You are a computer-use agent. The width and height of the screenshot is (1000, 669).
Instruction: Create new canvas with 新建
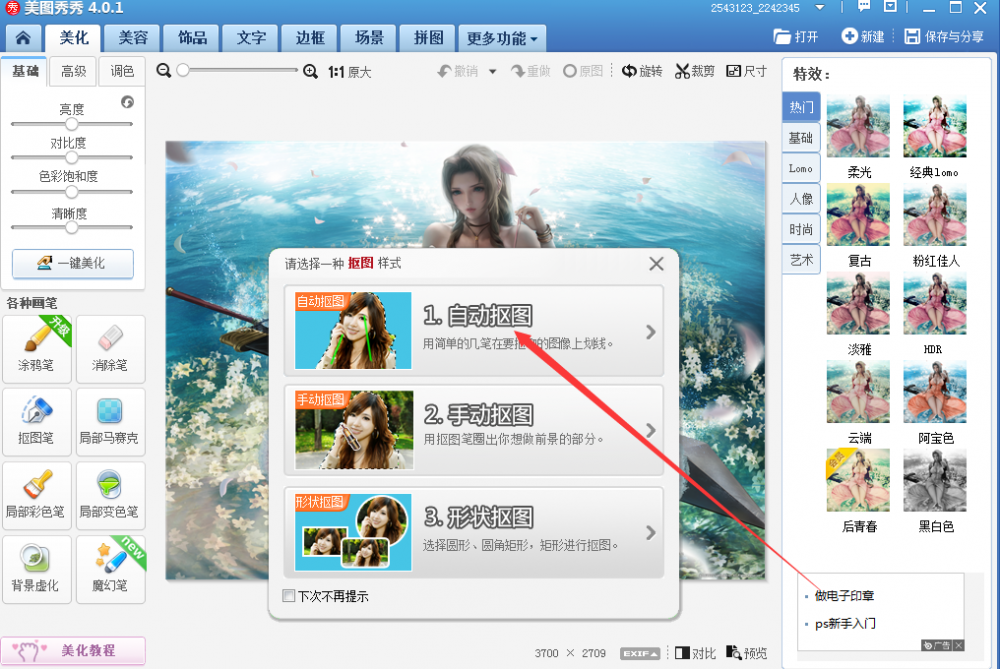(x=863, y=36)
